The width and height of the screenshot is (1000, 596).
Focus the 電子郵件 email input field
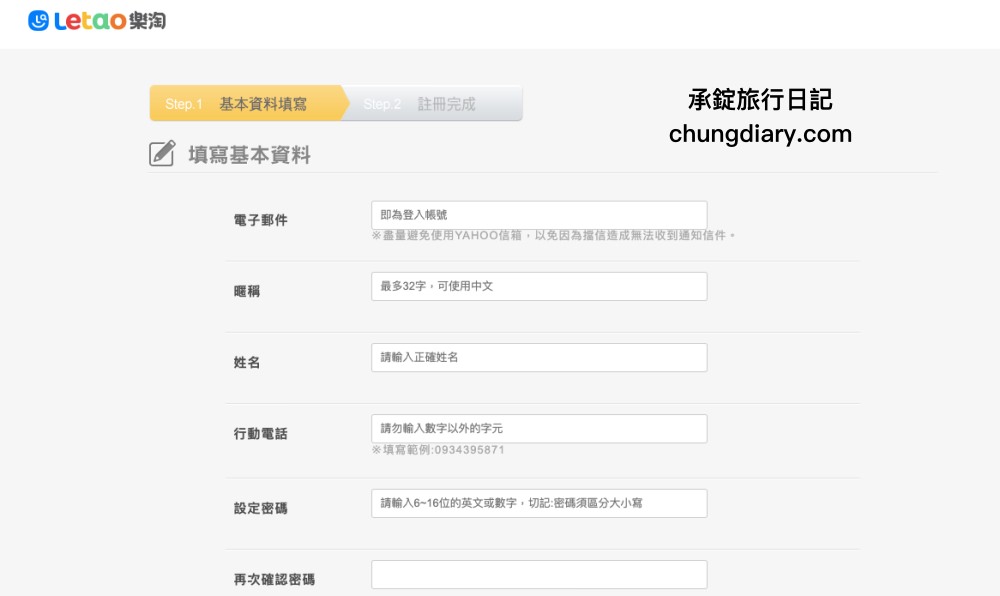[x=539, y=215]
